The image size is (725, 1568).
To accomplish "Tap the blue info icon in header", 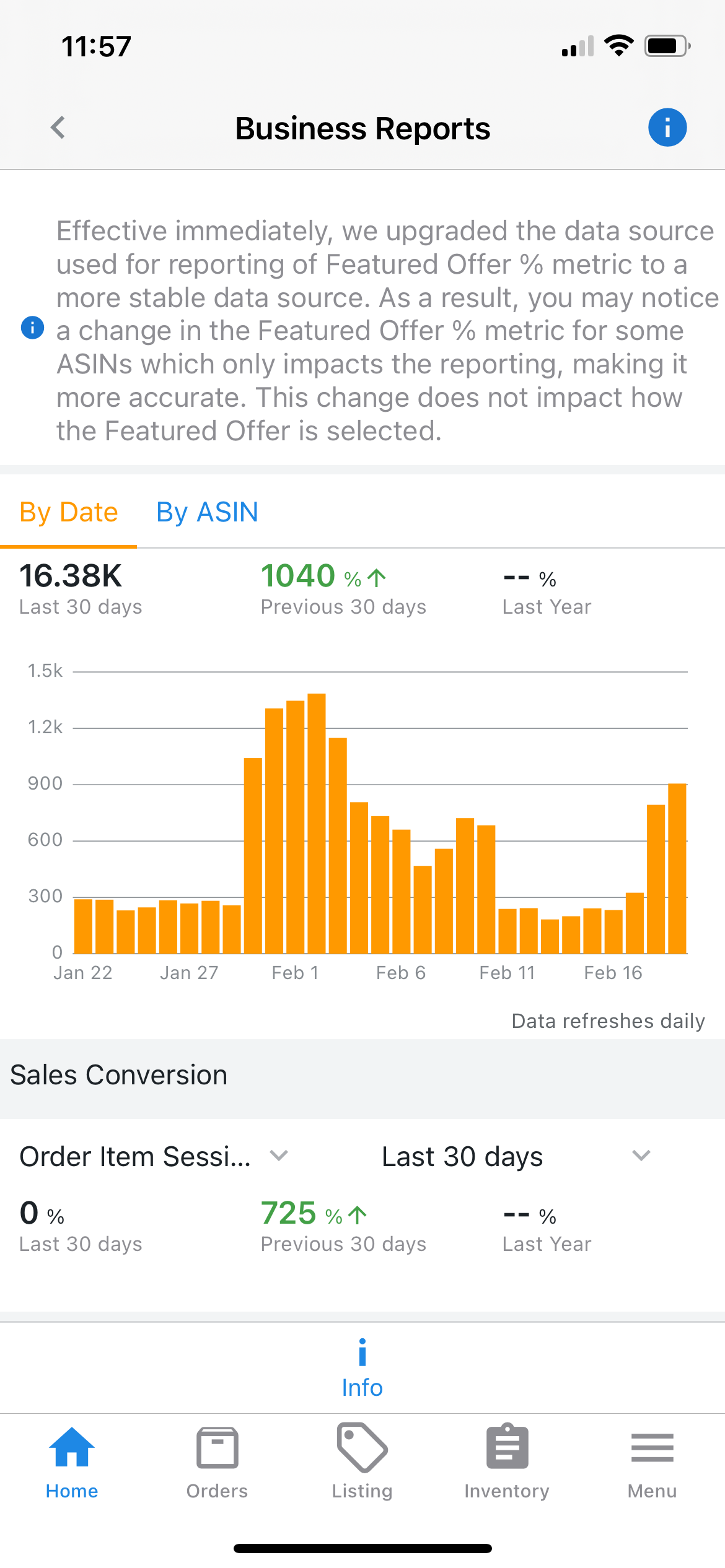I will [x=667, y=128].
